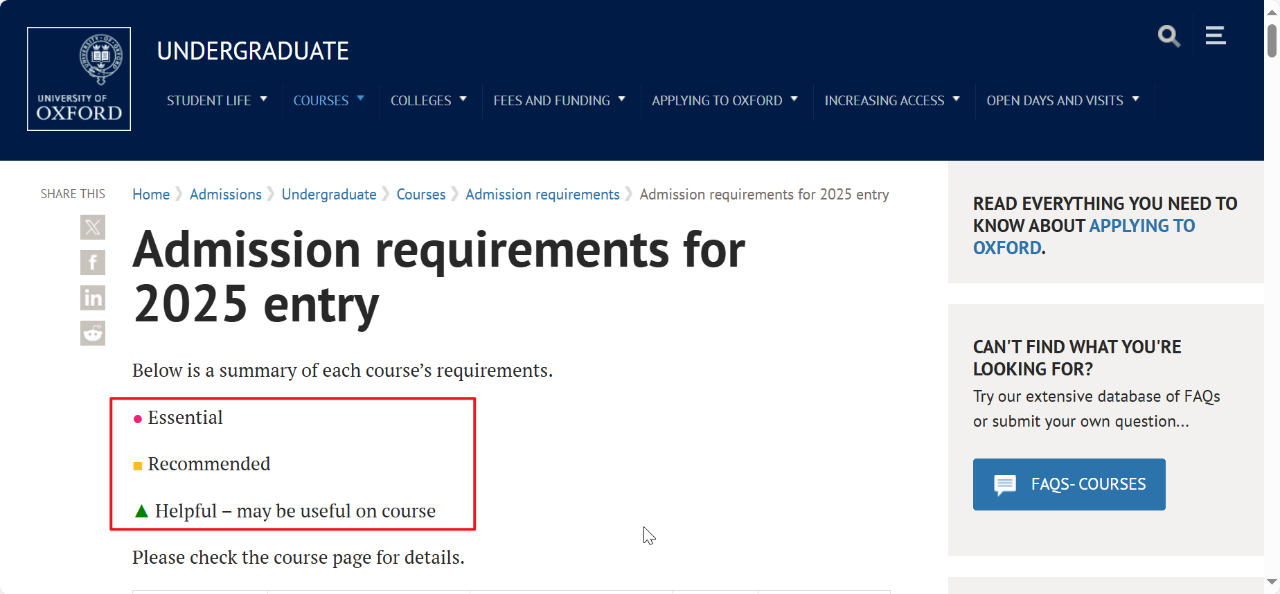
Task: Share page on LinkedIn
Action: pos(93,297)
